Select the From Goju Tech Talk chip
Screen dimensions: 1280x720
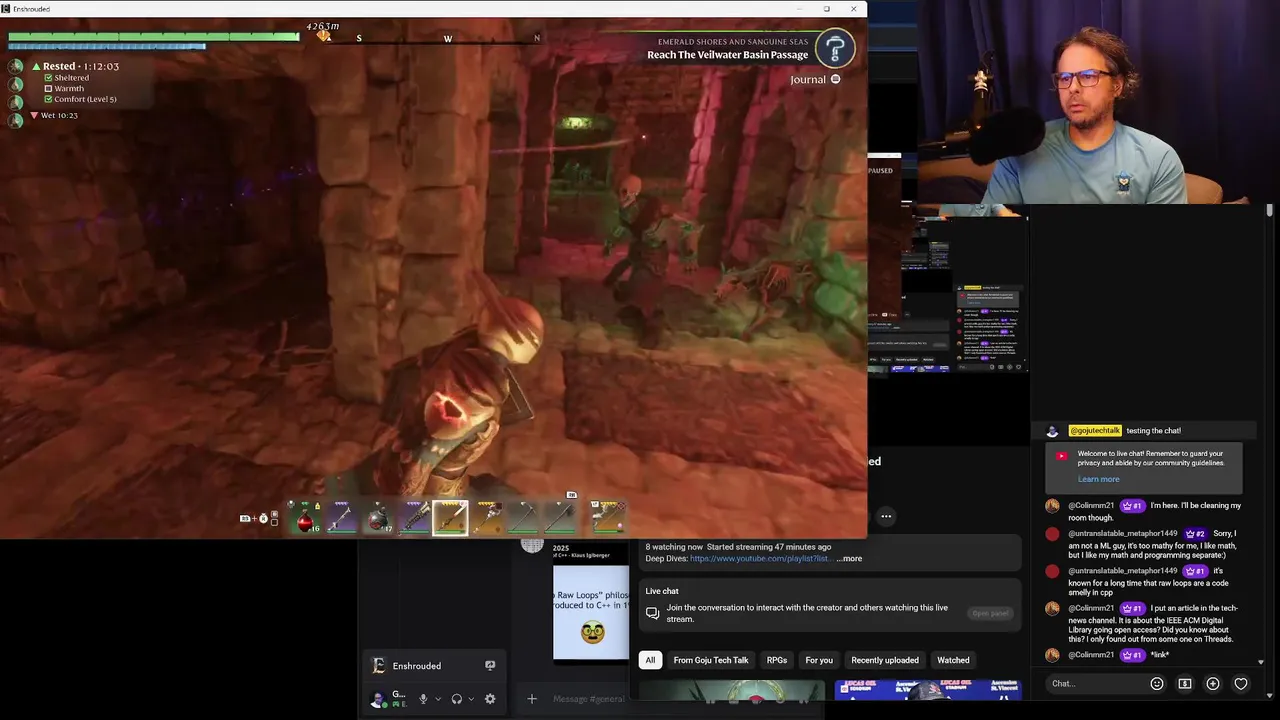[711, 660]
